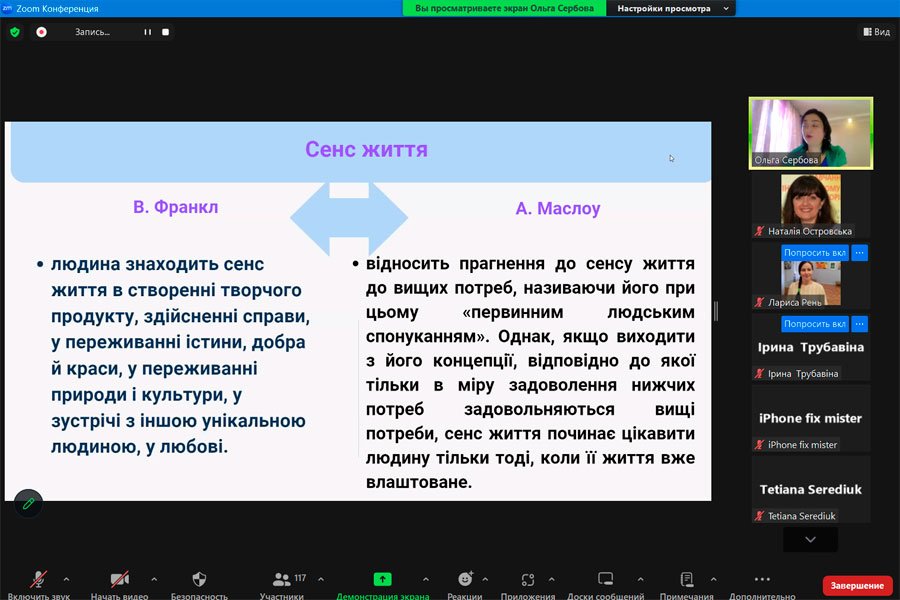Click the А. Маслоу heading on slide
This screenshot has height=600, width=900.
557,208
